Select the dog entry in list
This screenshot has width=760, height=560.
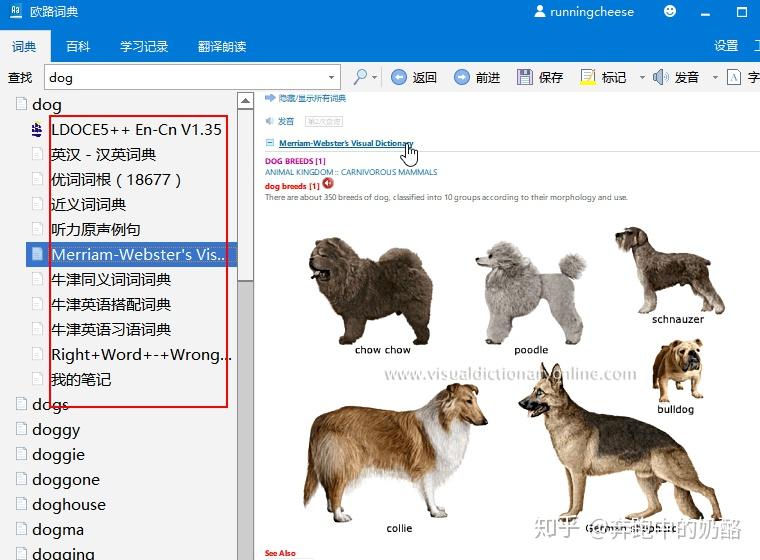47,104
